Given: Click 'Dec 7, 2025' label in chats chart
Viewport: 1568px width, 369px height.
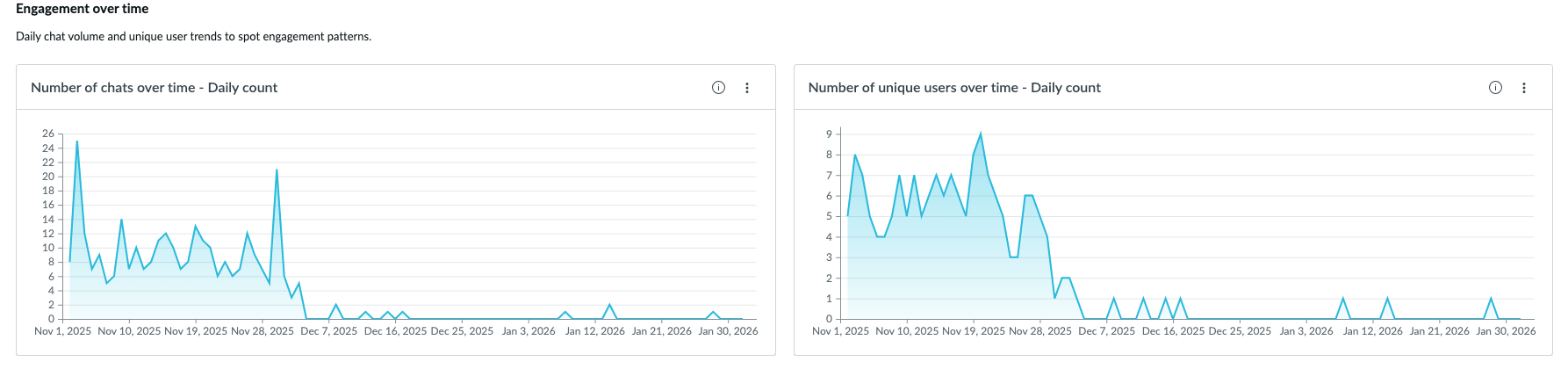Looking at the screenshot, I should coord(329,331).
